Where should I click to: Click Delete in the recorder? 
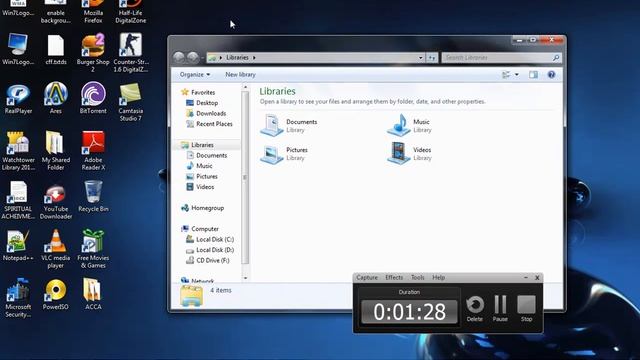475,309
